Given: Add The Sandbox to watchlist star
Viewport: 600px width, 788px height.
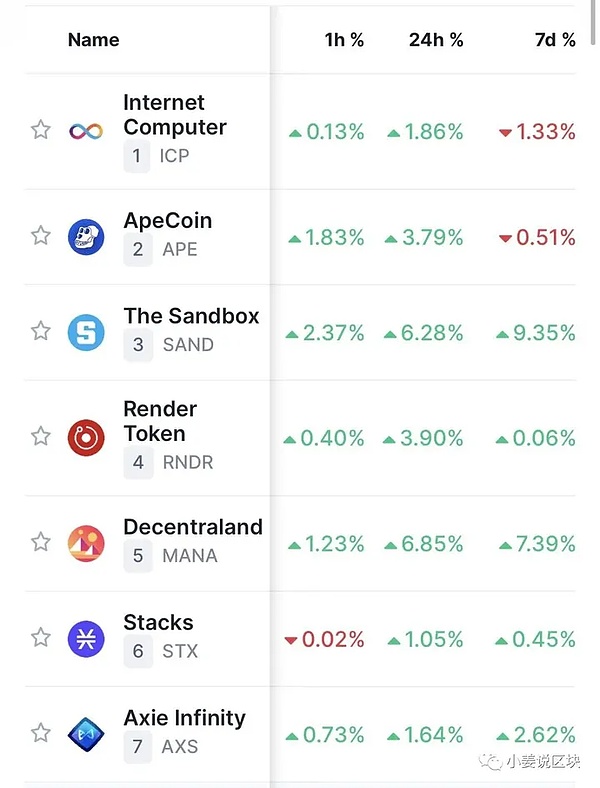Looking at the screenshot, I should [41, 331].
